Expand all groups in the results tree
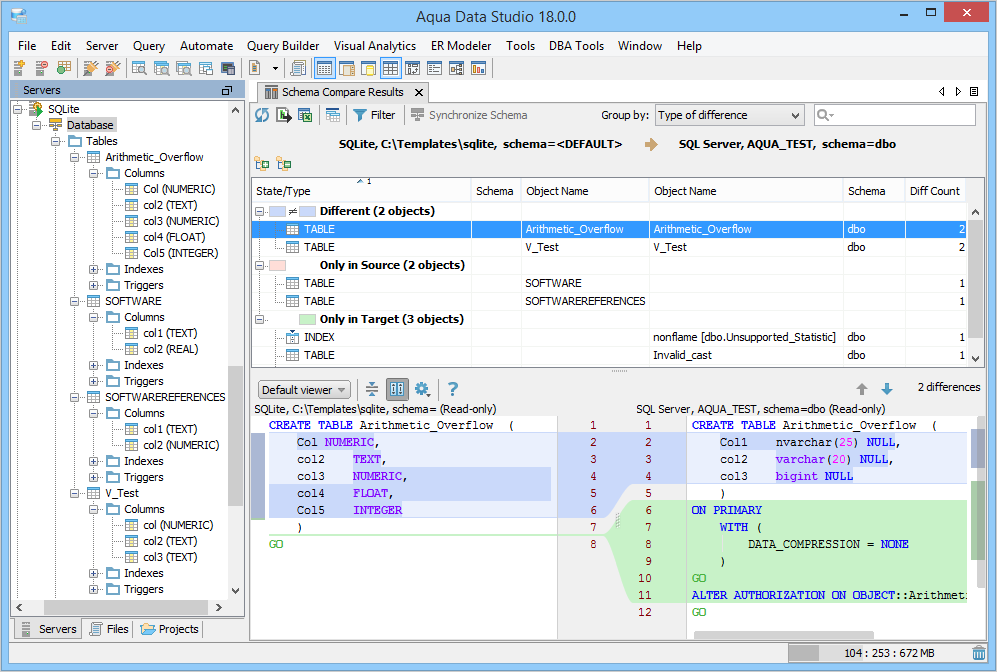Image resolution: width=997 pixels, height=672 pixels. 262,165
